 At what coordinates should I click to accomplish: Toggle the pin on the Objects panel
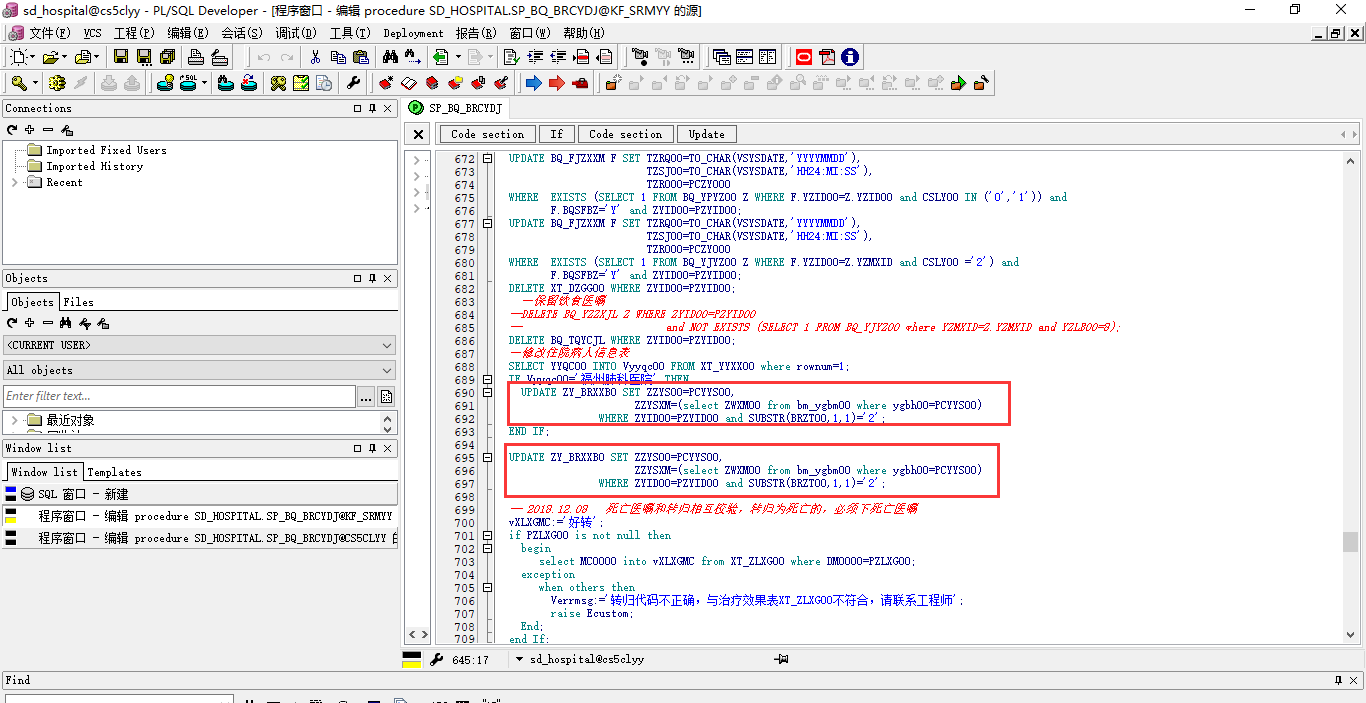[x=373, y=278]
